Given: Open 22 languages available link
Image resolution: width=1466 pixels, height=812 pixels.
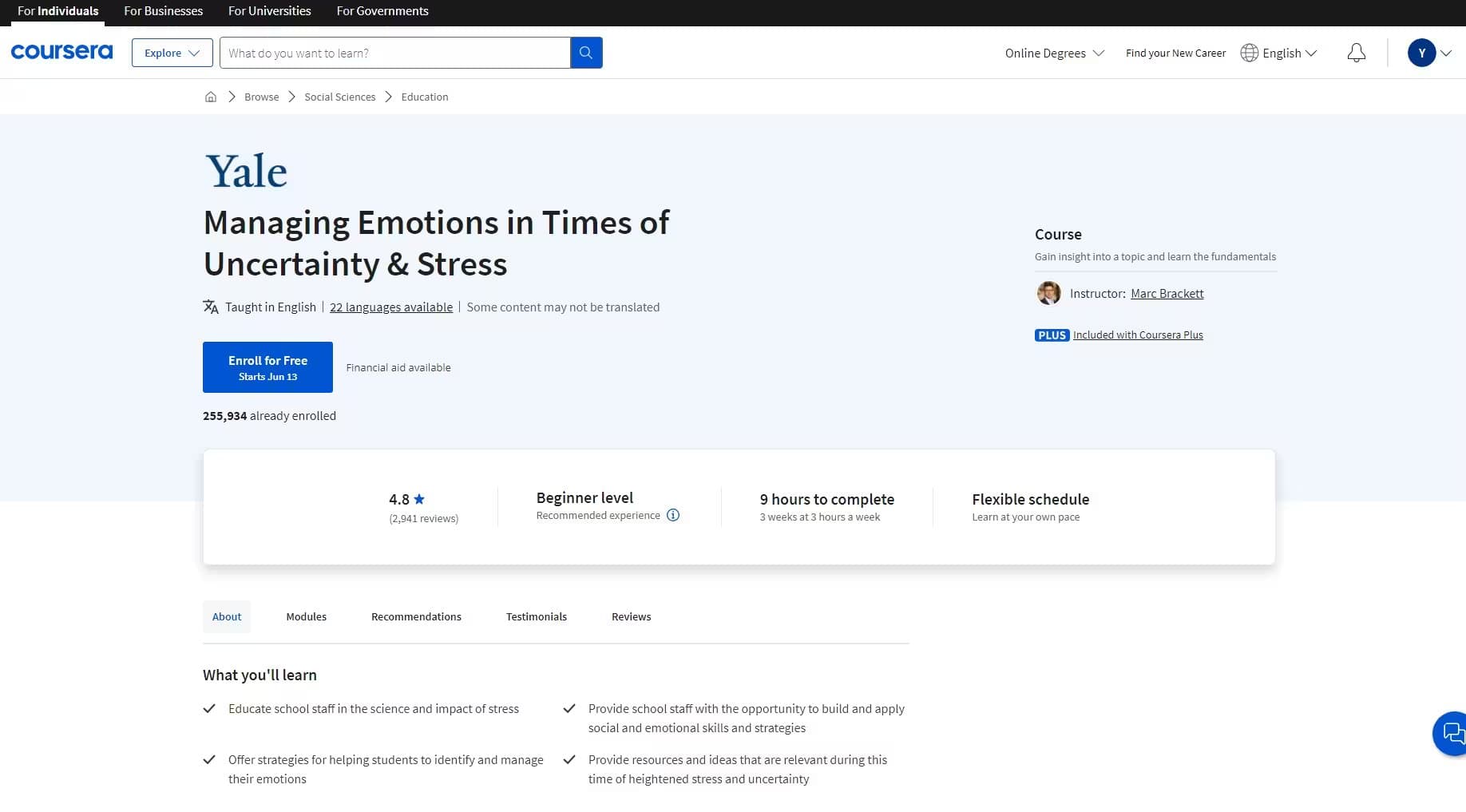Looking at the screenshot, I should [391, 307].
